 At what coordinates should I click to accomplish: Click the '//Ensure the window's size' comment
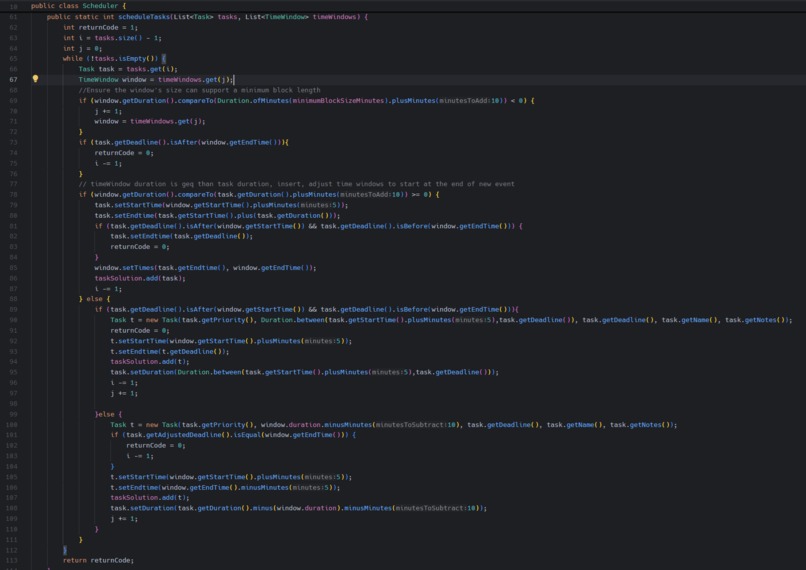[x=199, y=90]
